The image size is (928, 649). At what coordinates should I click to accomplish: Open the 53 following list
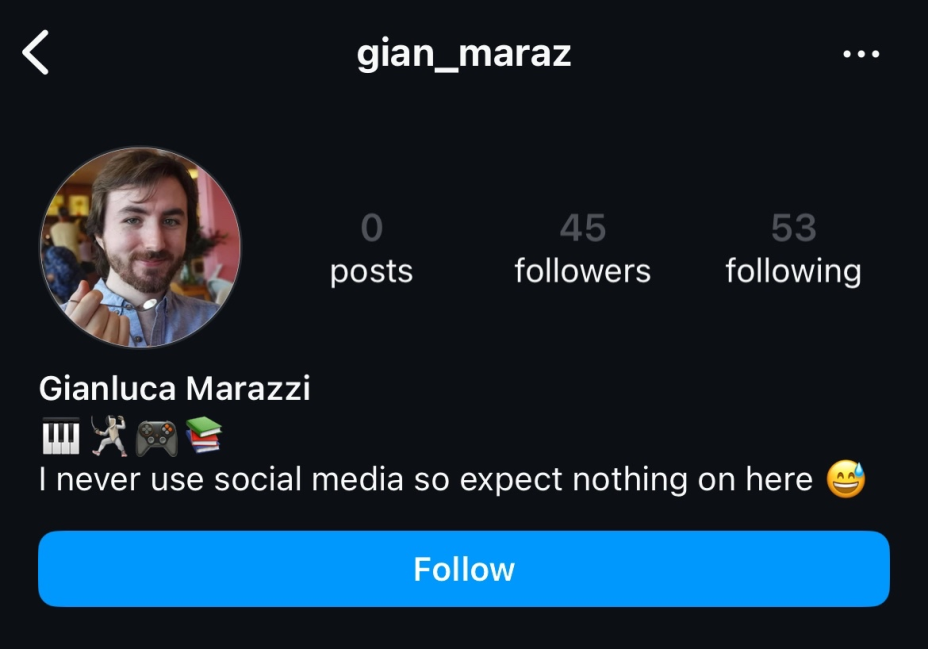coord(794,250)
